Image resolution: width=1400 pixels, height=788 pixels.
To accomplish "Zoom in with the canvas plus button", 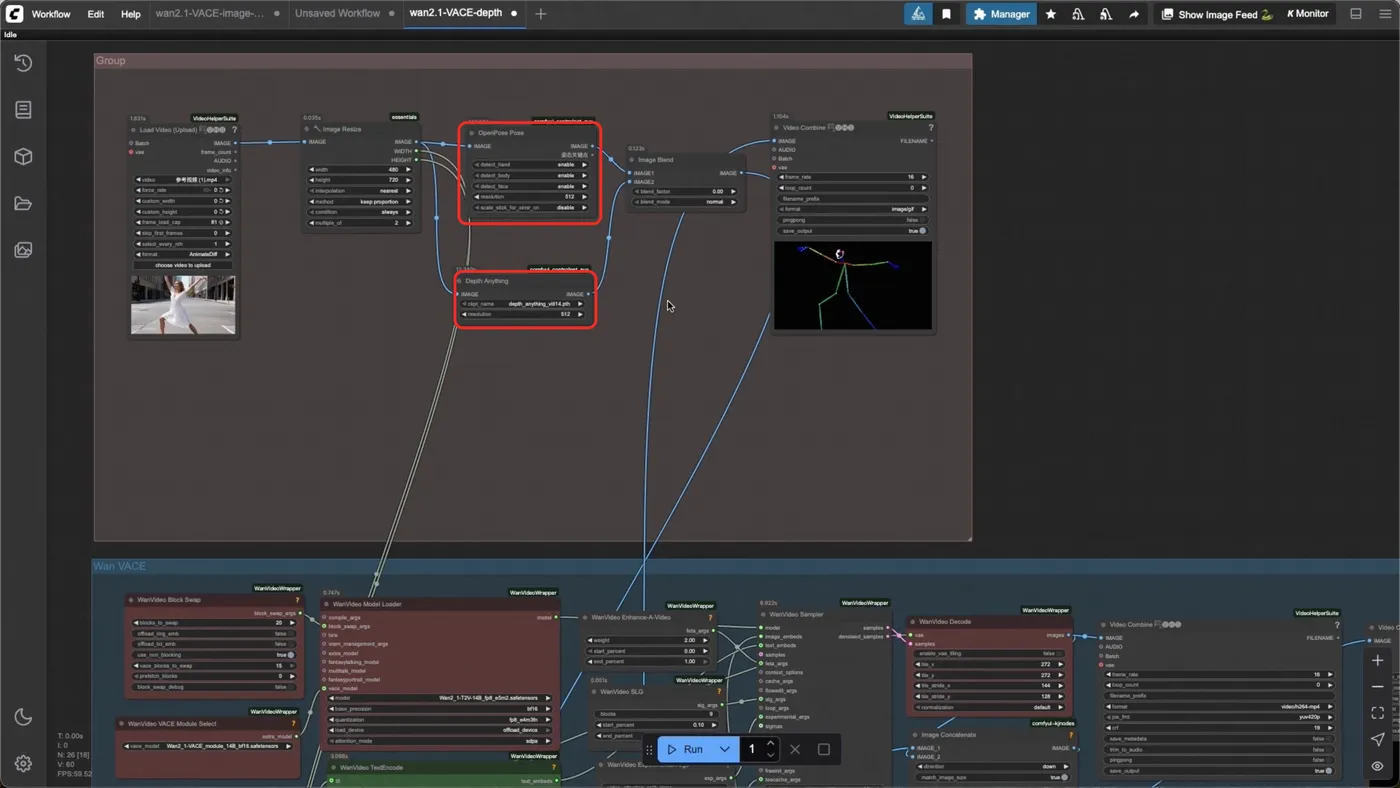I will pyautogui.click(x=1377, y=661).
